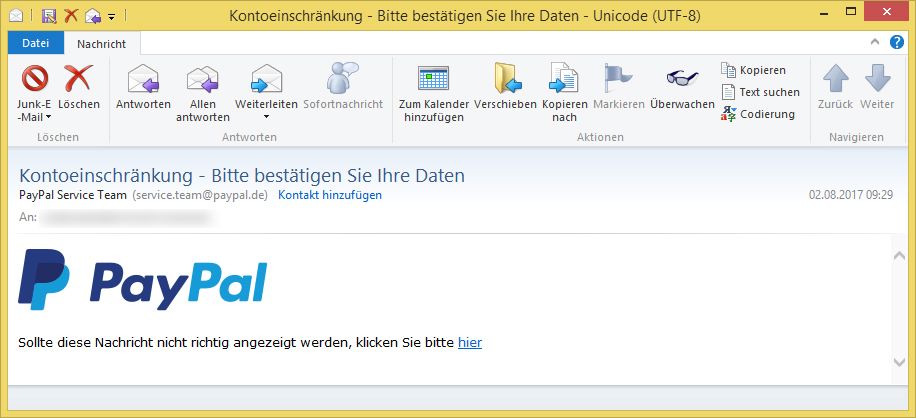Click the message scrollbar down arrow

coord(900,363)
